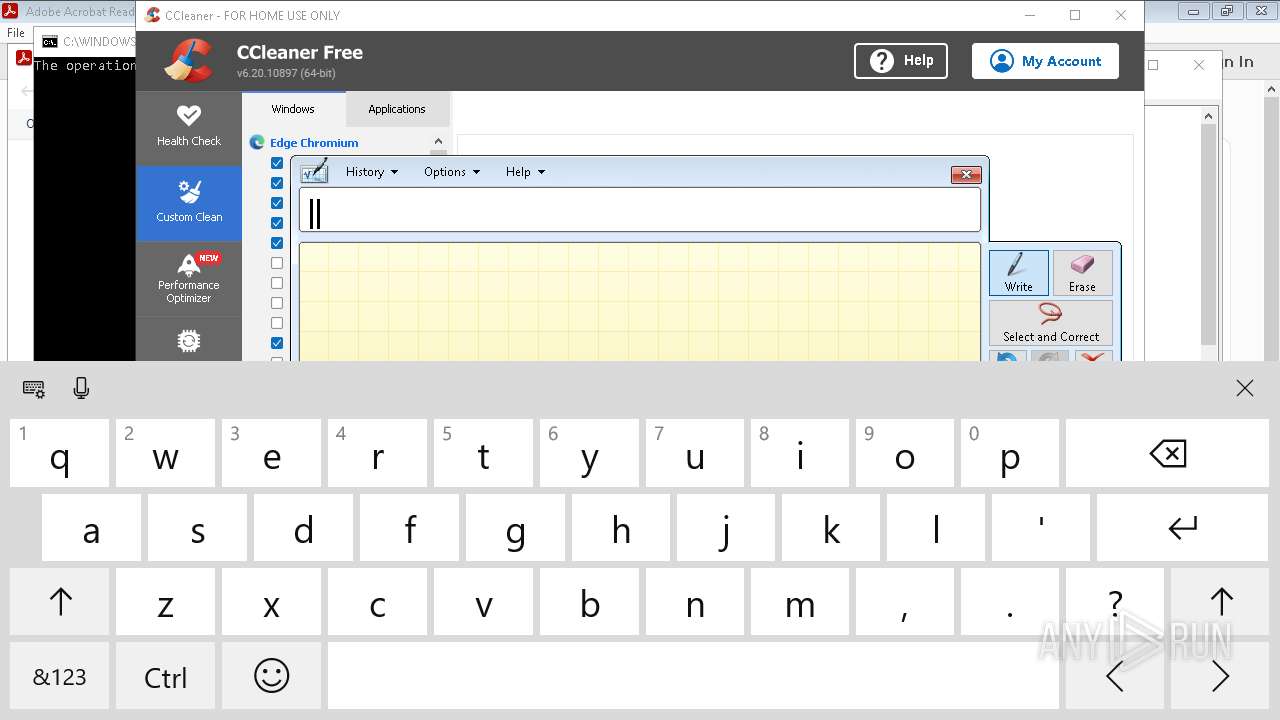Screen dimensions: 1280x720
Task: Open the Performance Optimizer section
Action: [x=189, y=278]
